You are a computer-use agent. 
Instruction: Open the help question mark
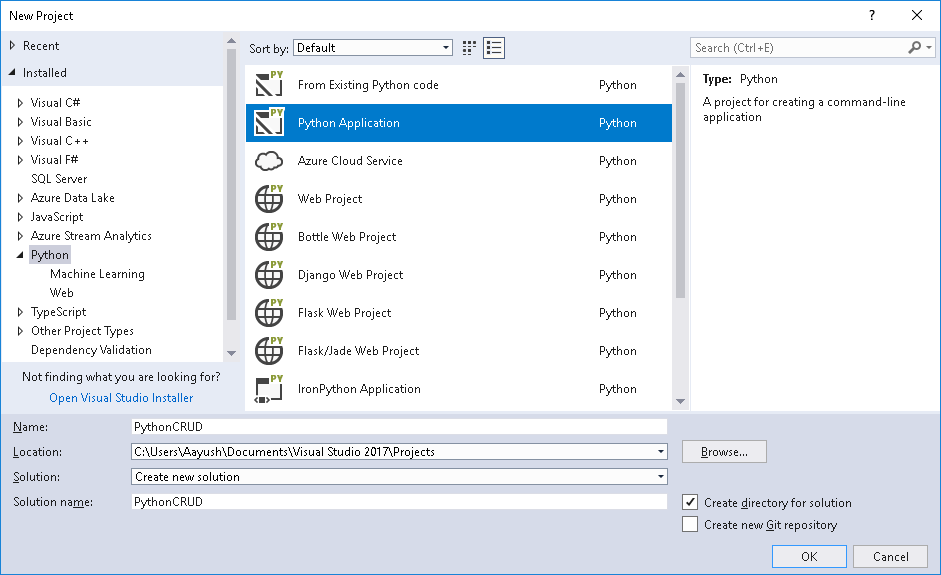click(872, 16)
